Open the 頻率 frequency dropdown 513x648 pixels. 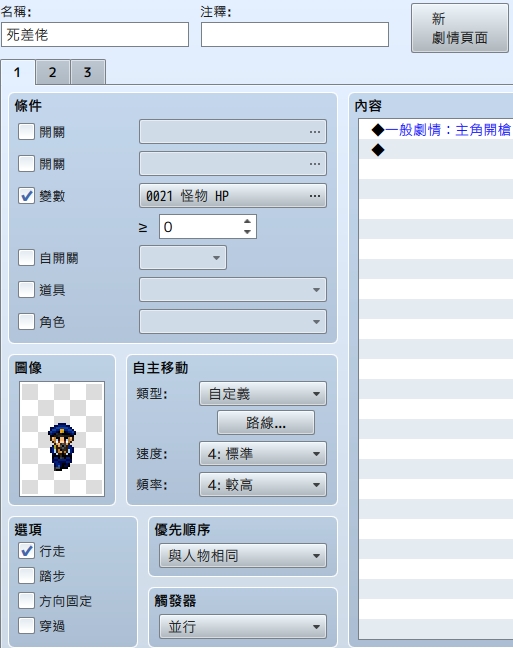click(262, 484)
